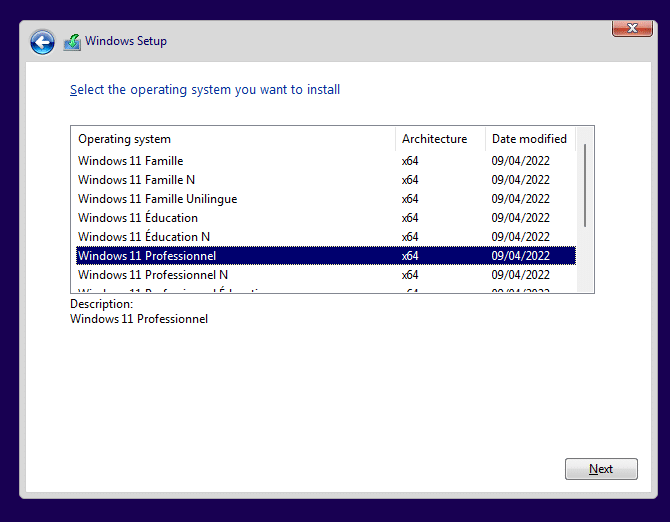The width and height of the screenshot is (670, 522).
Task: Click the list's vertical scrollbar thumb
Action: pos(585,185)
